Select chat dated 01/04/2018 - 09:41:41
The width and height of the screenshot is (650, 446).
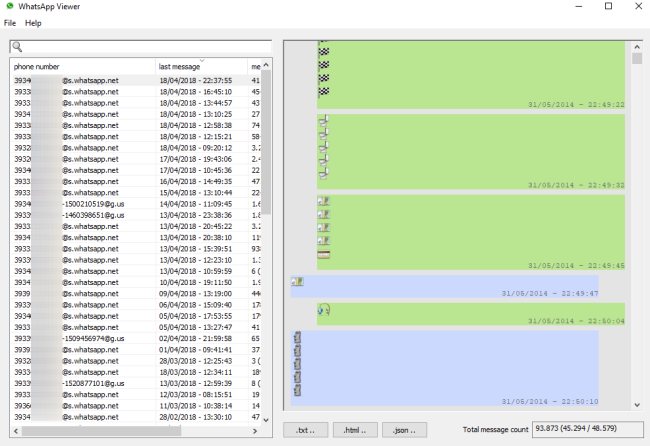(x=136, y=349)
